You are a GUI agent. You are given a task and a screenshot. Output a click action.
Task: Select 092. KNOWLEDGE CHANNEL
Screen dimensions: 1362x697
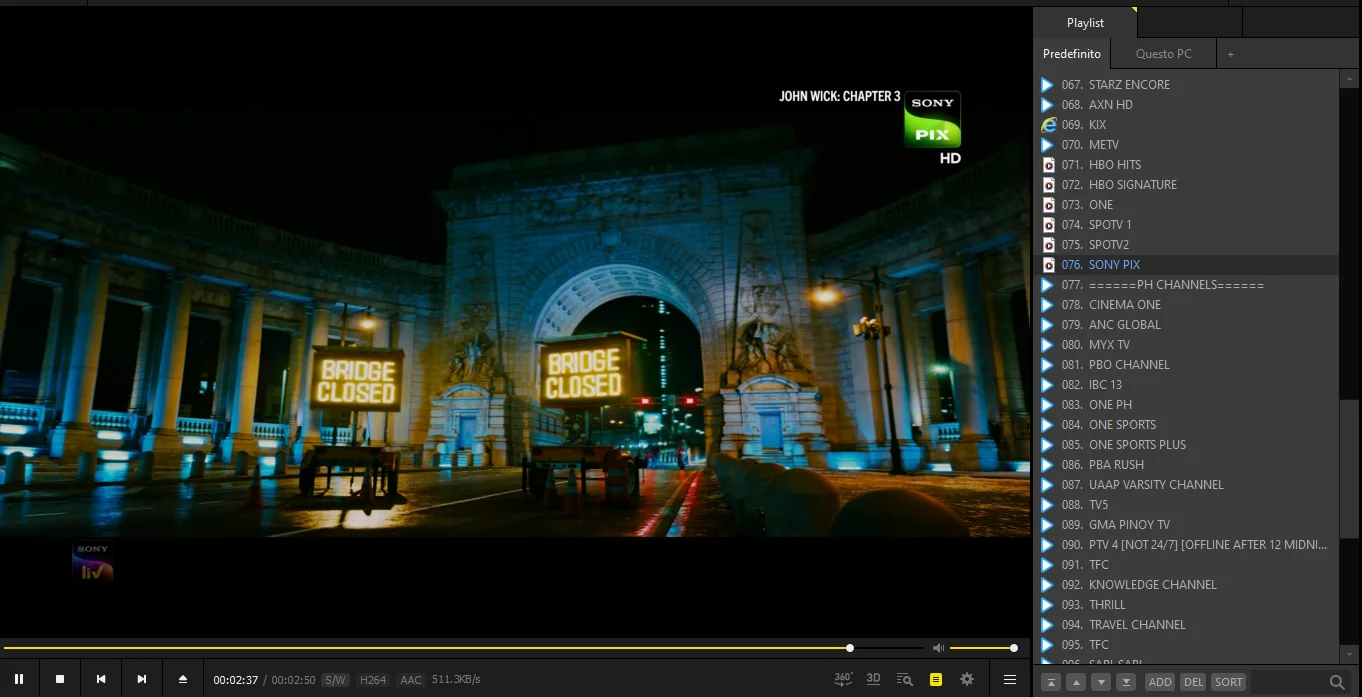[x=1186, y=585]
